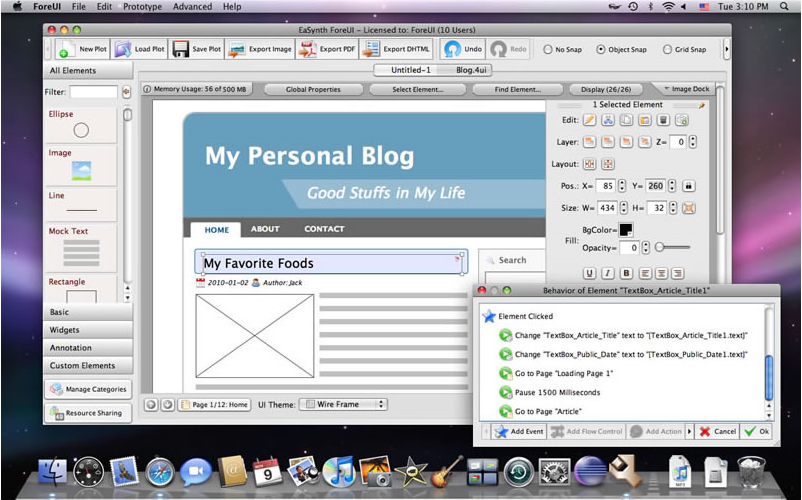The height and width of the screenshot is (500, 802).
Task: Click the fourth Layer row icon
Action: [644, 142]
